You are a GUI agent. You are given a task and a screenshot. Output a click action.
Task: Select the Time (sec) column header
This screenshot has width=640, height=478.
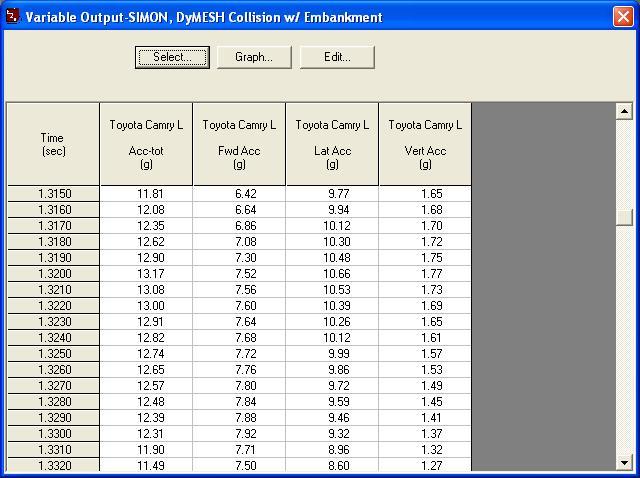coord(53,144)
